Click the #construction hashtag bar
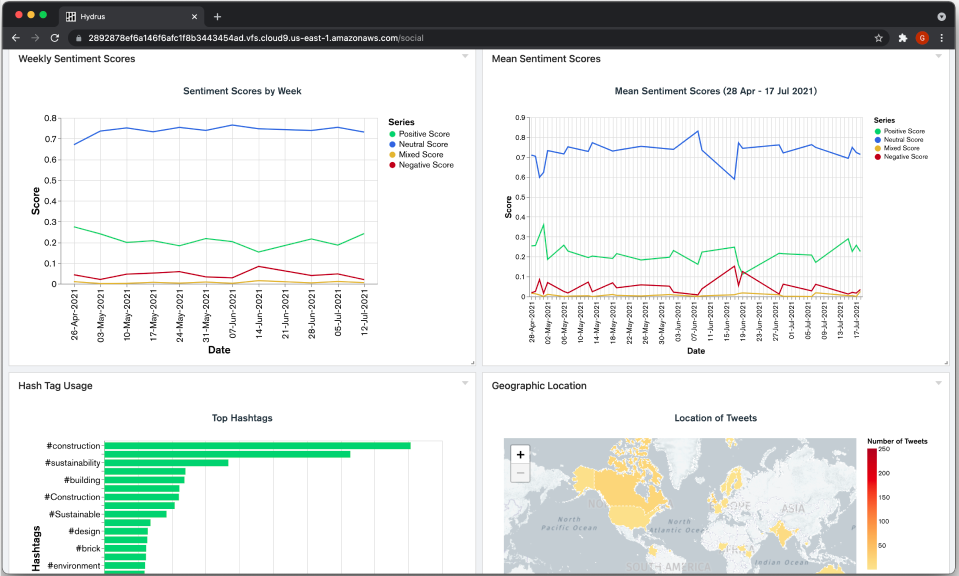959x576 pixels. [x=257, y=446]
